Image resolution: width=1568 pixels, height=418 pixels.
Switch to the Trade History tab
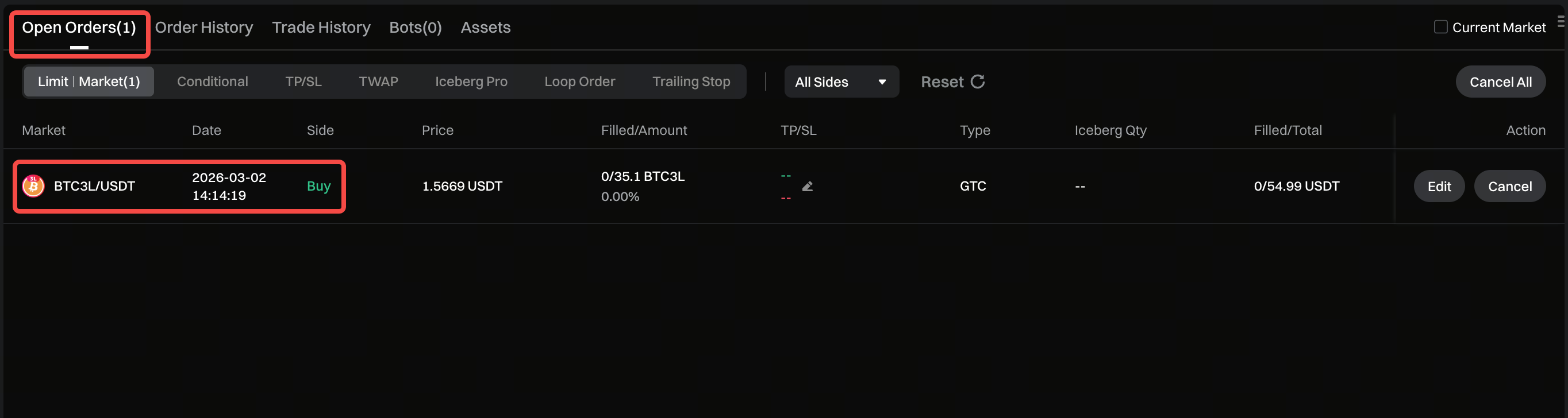coord(321,27)
